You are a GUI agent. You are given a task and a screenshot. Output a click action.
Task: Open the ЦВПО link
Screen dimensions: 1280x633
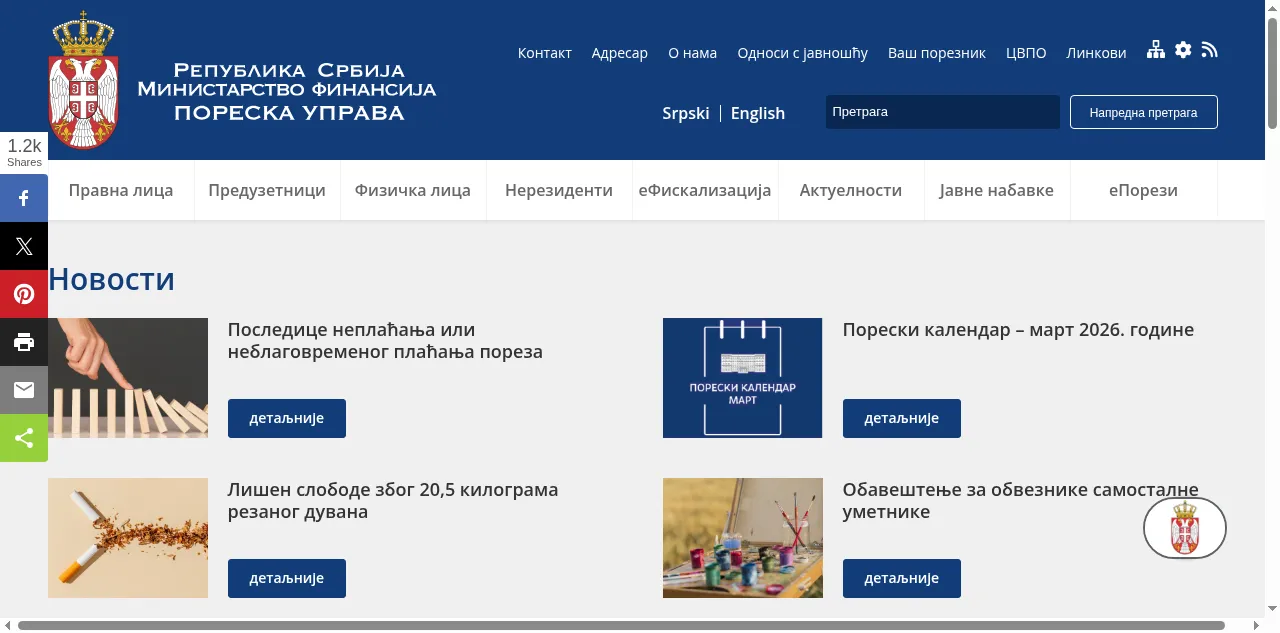1026,53
